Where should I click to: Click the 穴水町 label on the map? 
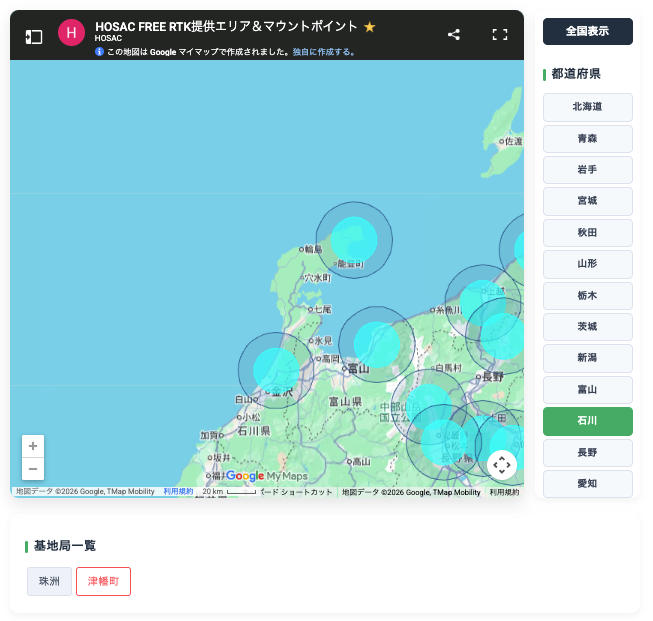tap(316, 278)
